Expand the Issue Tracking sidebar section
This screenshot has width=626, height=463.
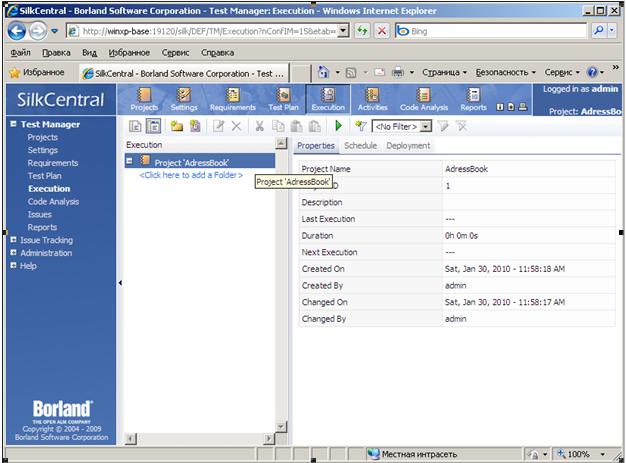[13, 240]
